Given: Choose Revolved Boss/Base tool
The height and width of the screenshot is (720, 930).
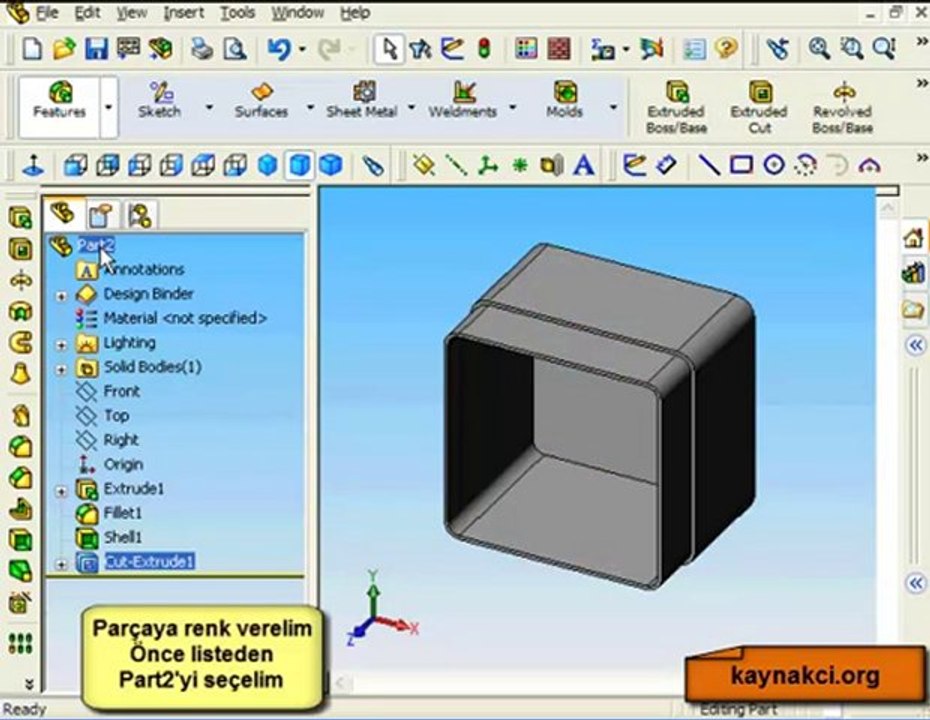Looking at the screenshot, I should tap(843, 107).
